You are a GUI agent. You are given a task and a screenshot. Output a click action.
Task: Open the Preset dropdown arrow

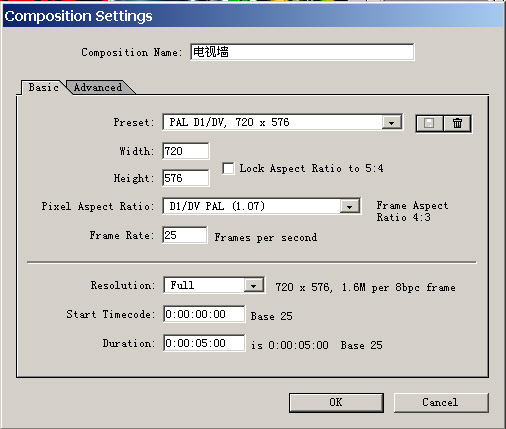391,123
